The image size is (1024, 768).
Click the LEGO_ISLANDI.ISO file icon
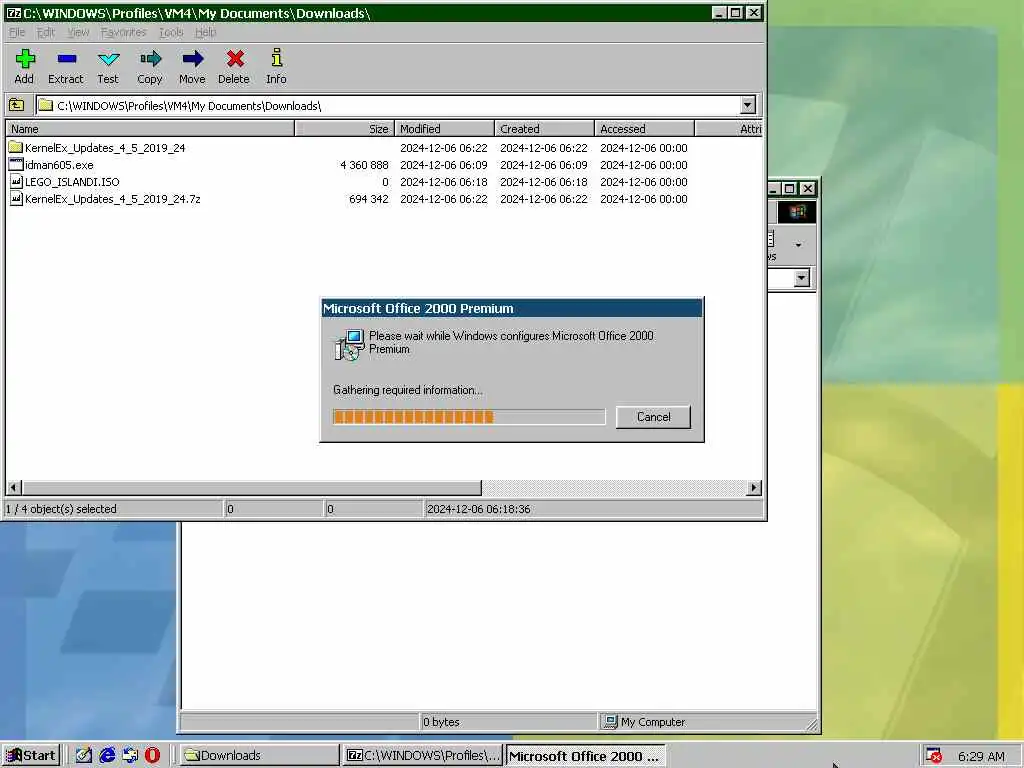[x=16, y=182]
